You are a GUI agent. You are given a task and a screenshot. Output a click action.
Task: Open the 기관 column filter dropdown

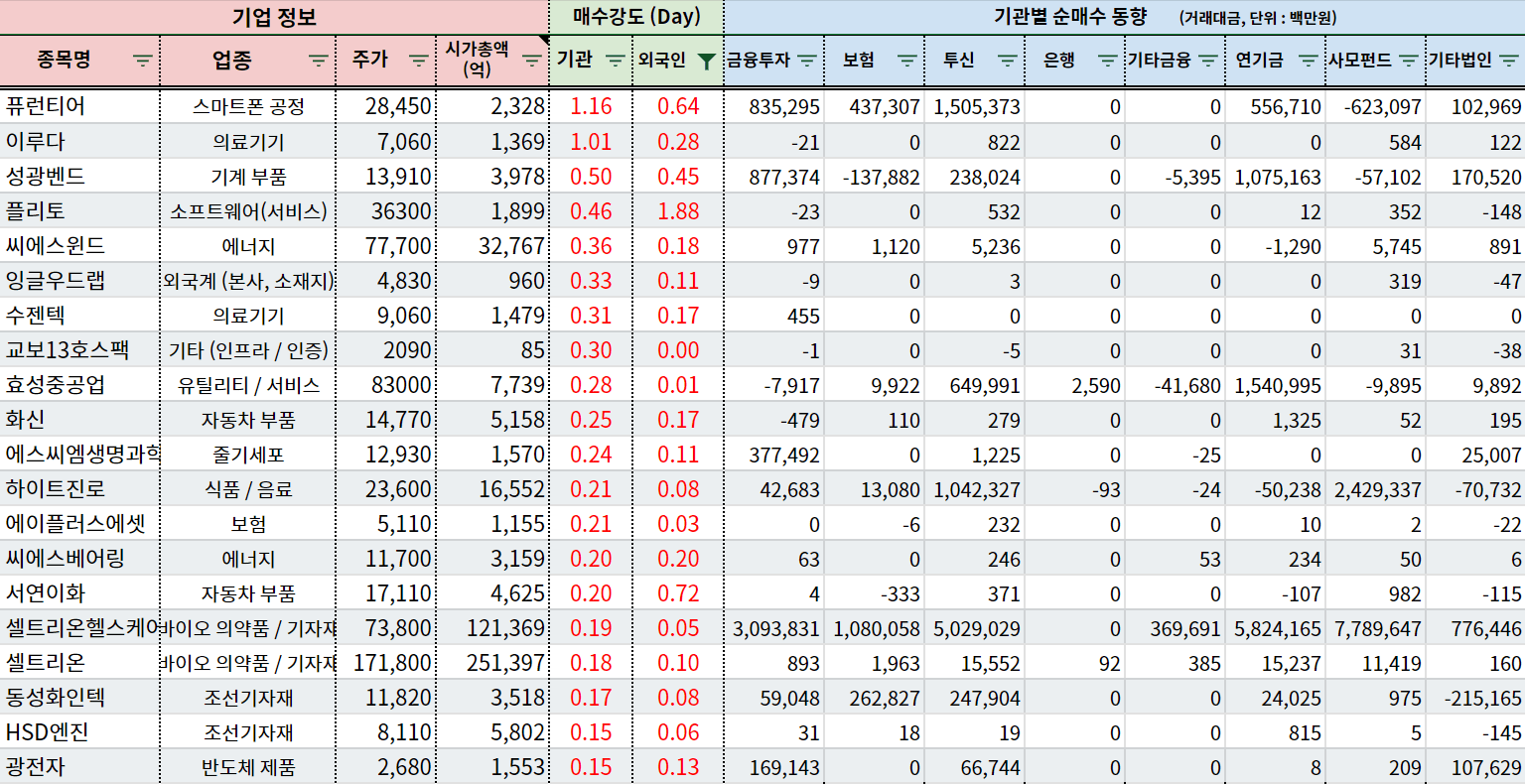coord(616,61)
